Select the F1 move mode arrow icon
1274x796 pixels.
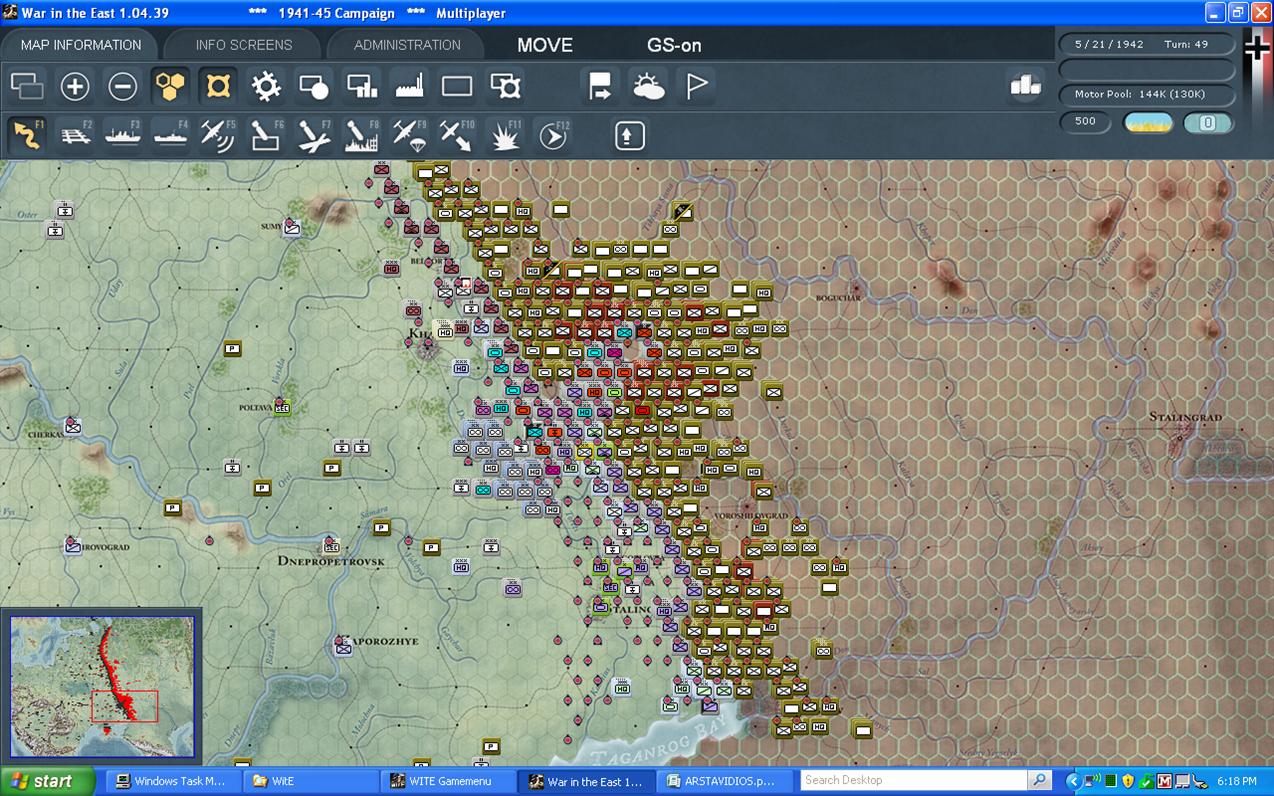click(28, 135)
